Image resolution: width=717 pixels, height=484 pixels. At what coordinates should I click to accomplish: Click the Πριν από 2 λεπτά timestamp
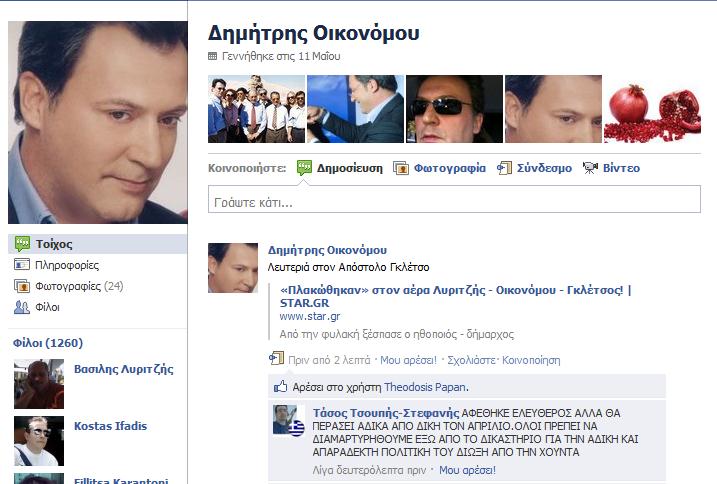pyautogui.click(x=329, y=360)
